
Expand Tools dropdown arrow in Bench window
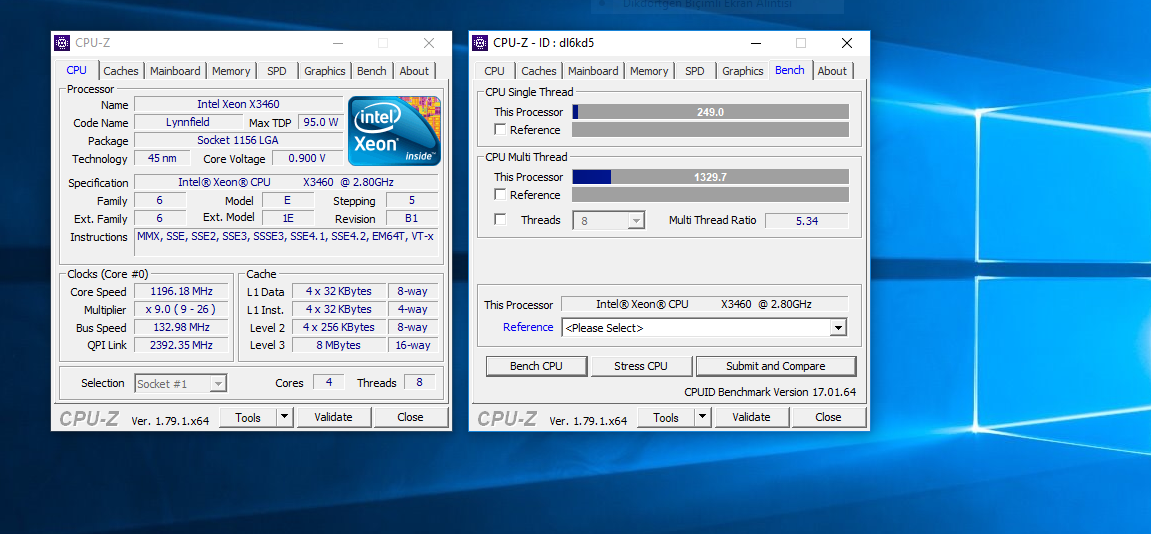pos(702,417)
